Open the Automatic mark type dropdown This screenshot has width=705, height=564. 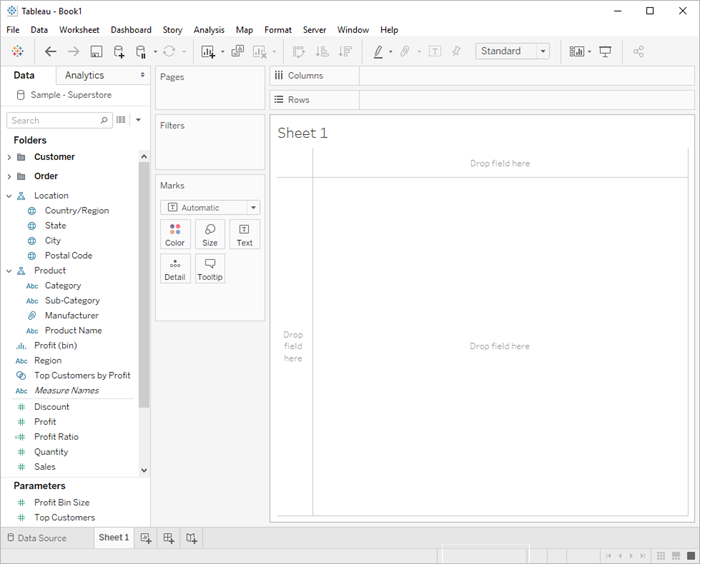[x=210, y=208]
